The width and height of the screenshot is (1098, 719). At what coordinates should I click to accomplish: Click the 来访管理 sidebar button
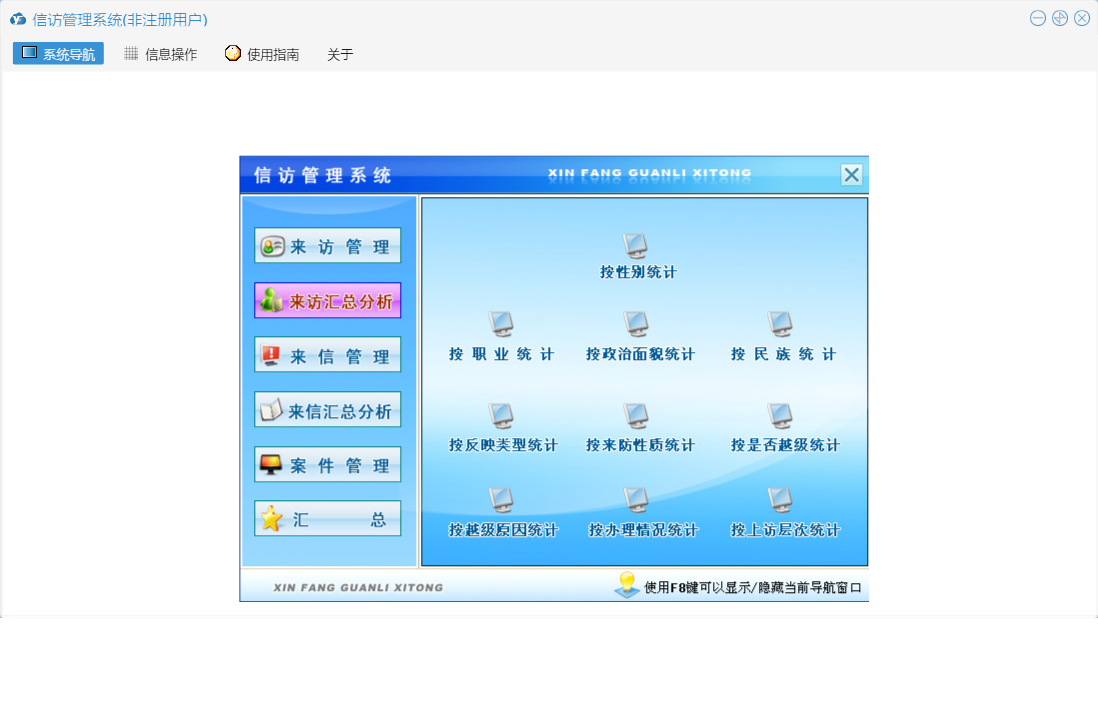[328, 246]
